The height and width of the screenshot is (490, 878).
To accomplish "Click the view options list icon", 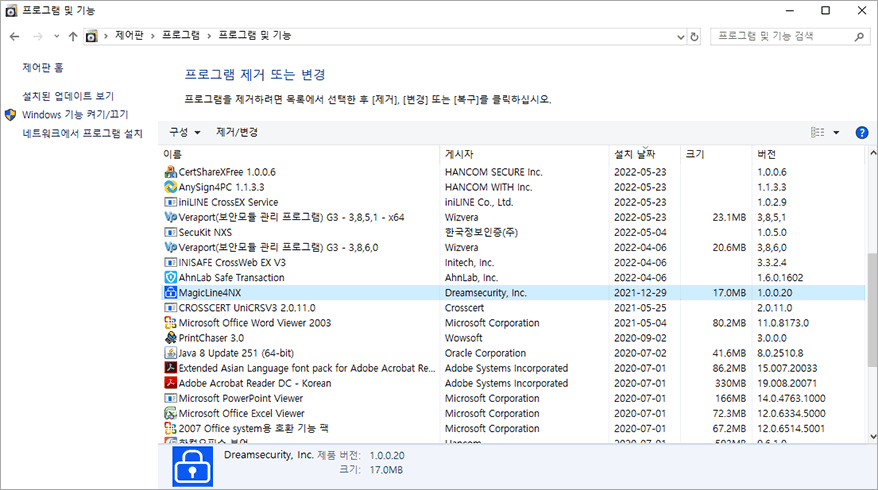I will [818, 133].
